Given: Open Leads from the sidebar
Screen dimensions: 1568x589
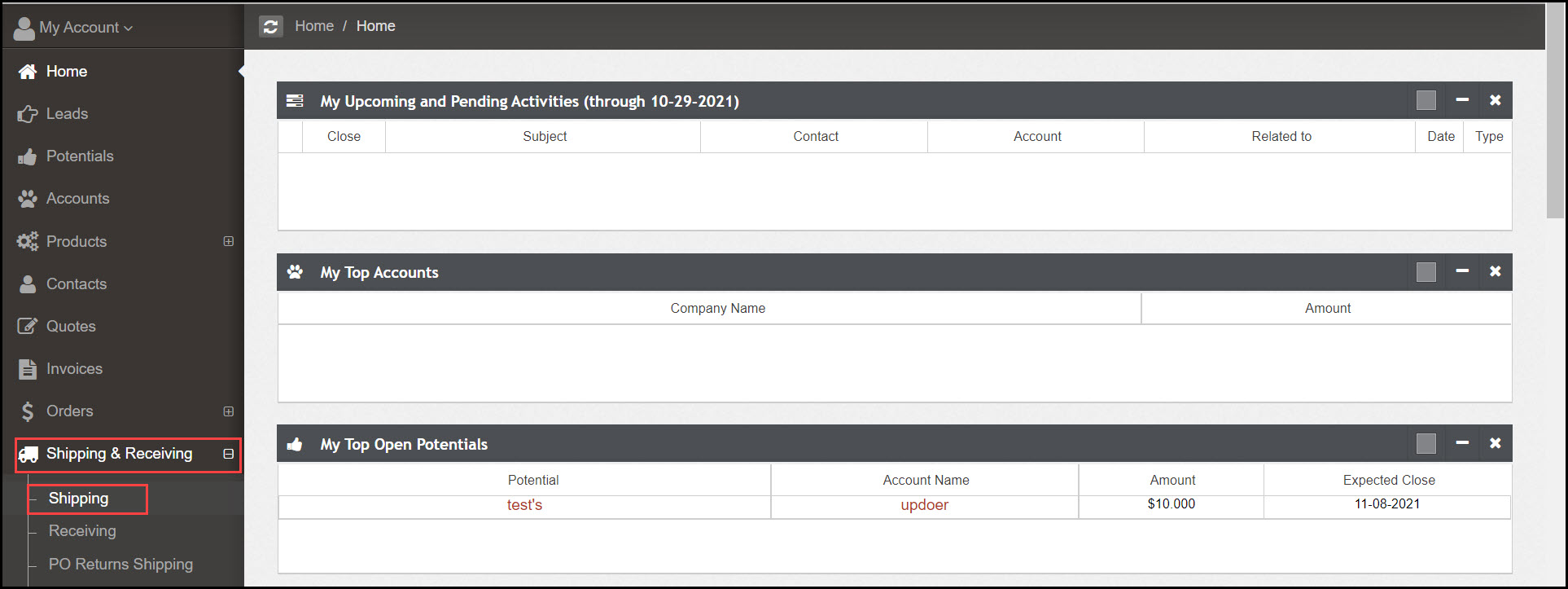Looking at the screenshot, I should [67, 114].
